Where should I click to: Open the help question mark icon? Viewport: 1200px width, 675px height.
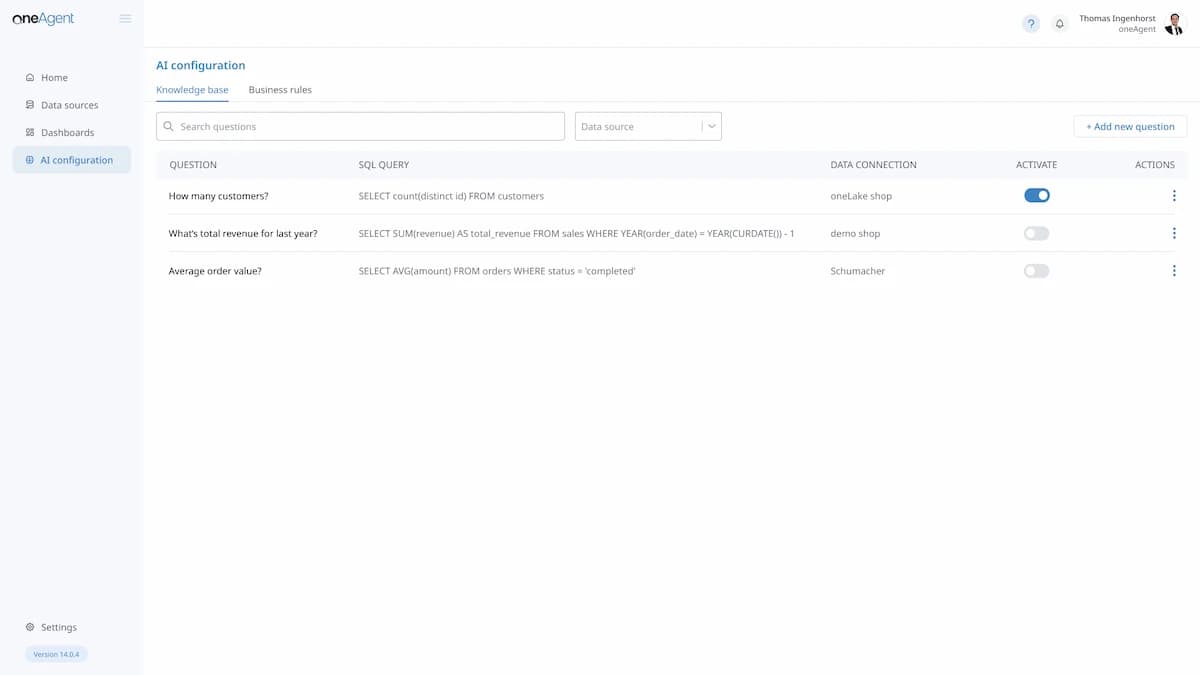1031,24
